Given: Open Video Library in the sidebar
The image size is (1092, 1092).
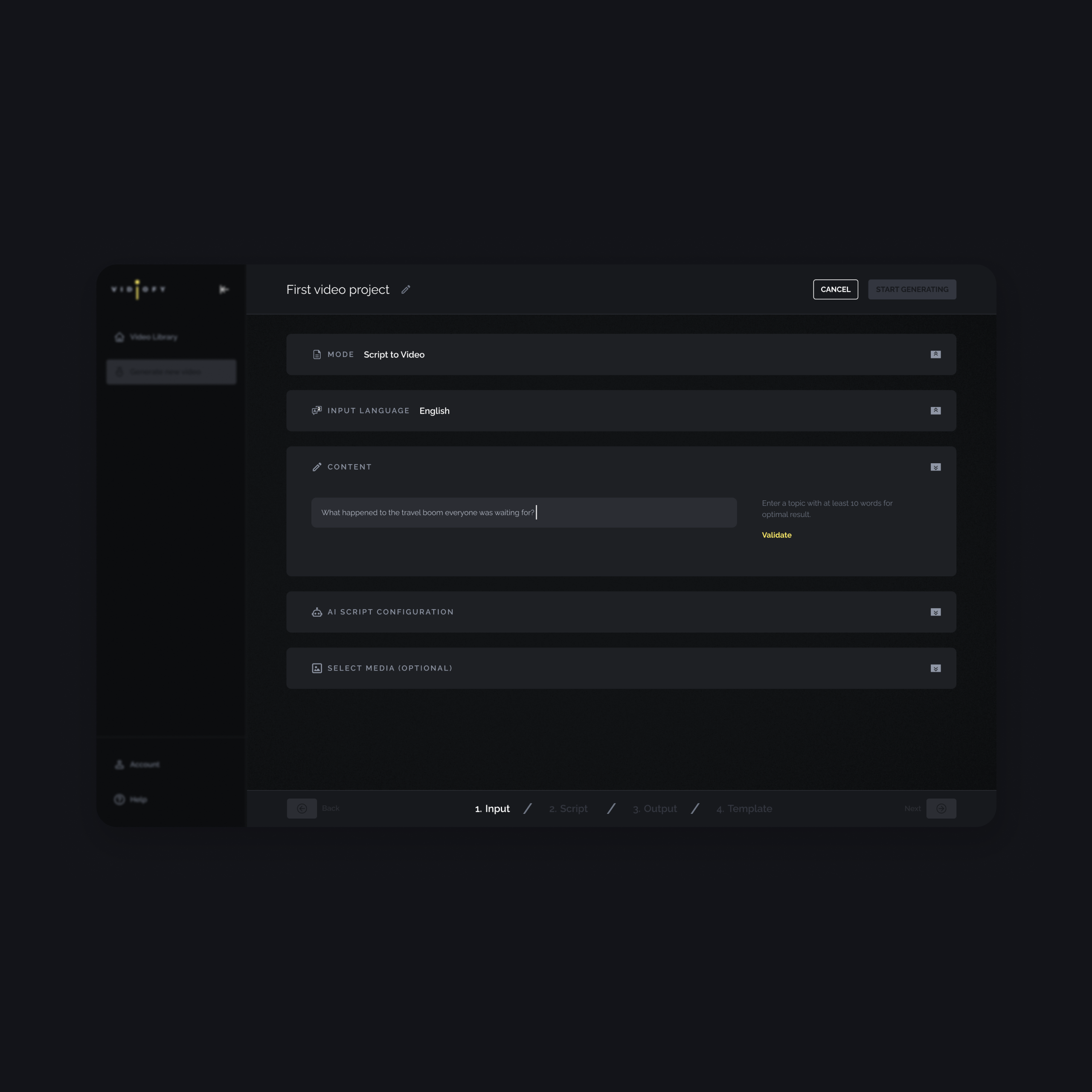Looking at the screenshot, I should tap(153, 337).
